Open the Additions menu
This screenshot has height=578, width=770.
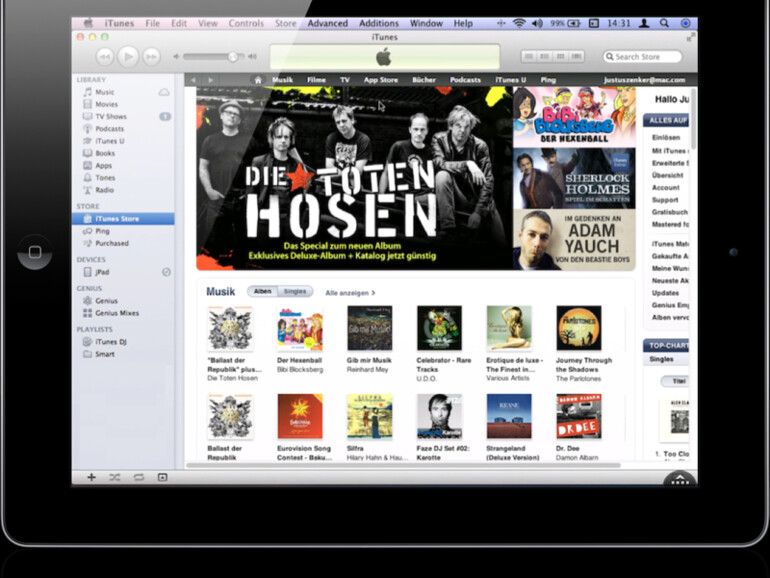[x=379, y=23]
